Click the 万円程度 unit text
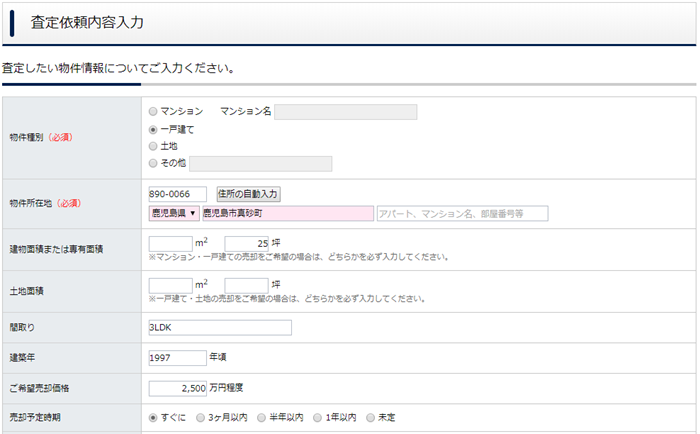The width and height of the screenshot is (700, 434). point(226,388)
